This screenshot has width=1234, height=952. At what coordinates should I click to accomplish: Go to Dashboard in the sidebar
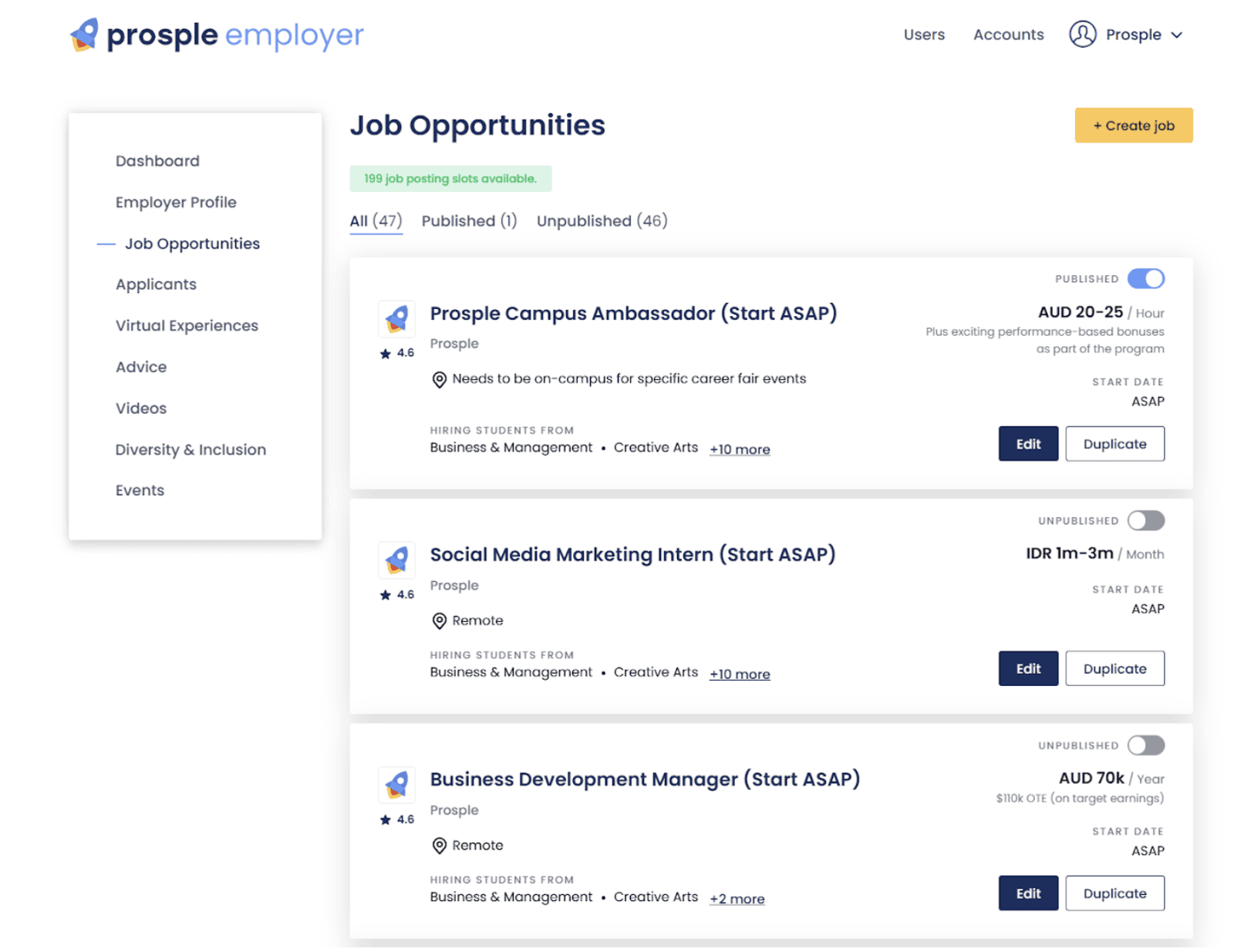(157, 161)
